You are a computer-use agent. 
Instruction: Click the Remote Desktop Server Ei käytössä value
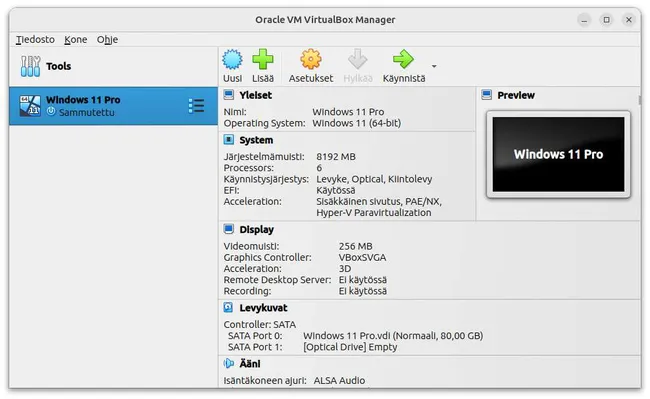click(362, 280)
